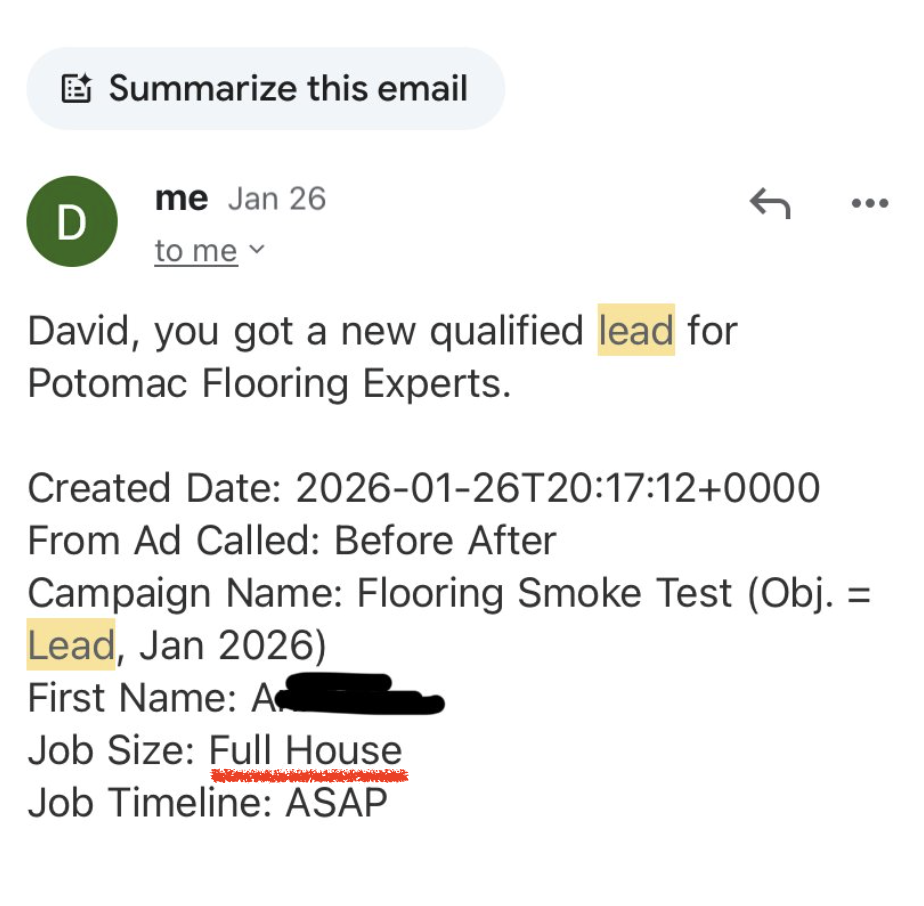Screen dimensions: 924x906
Task: Click the to me underlined link
Action: [x=195, y=251]
